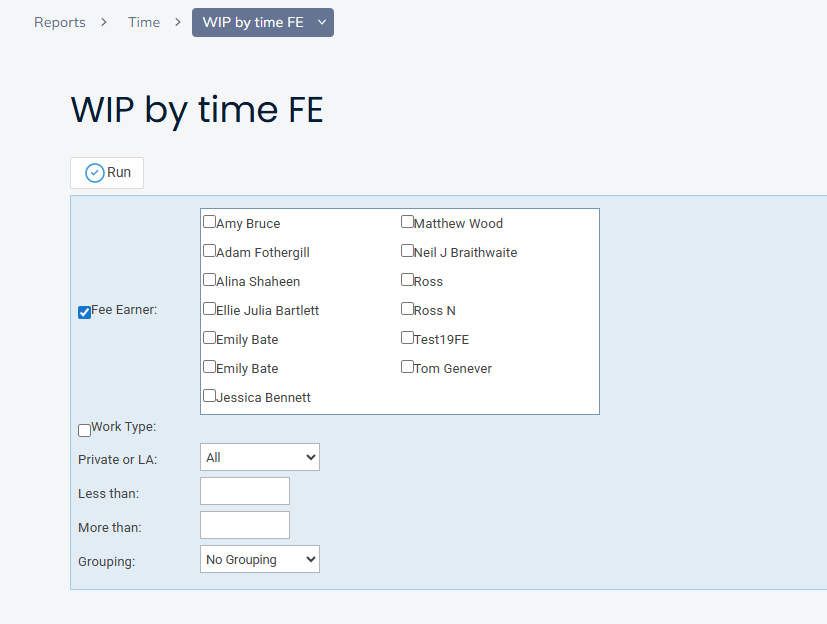Enable the Work Type filter checkbox
This screenshot has width=827, height=624.
pos(85,430)
